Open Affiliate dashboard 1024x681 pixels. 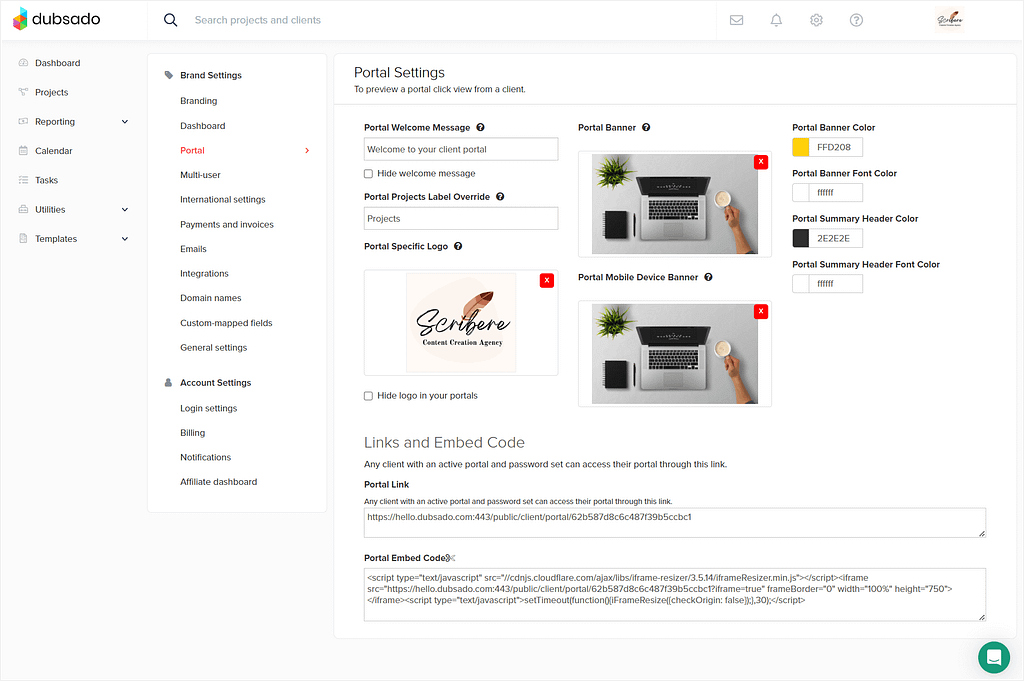pos(219,482)
